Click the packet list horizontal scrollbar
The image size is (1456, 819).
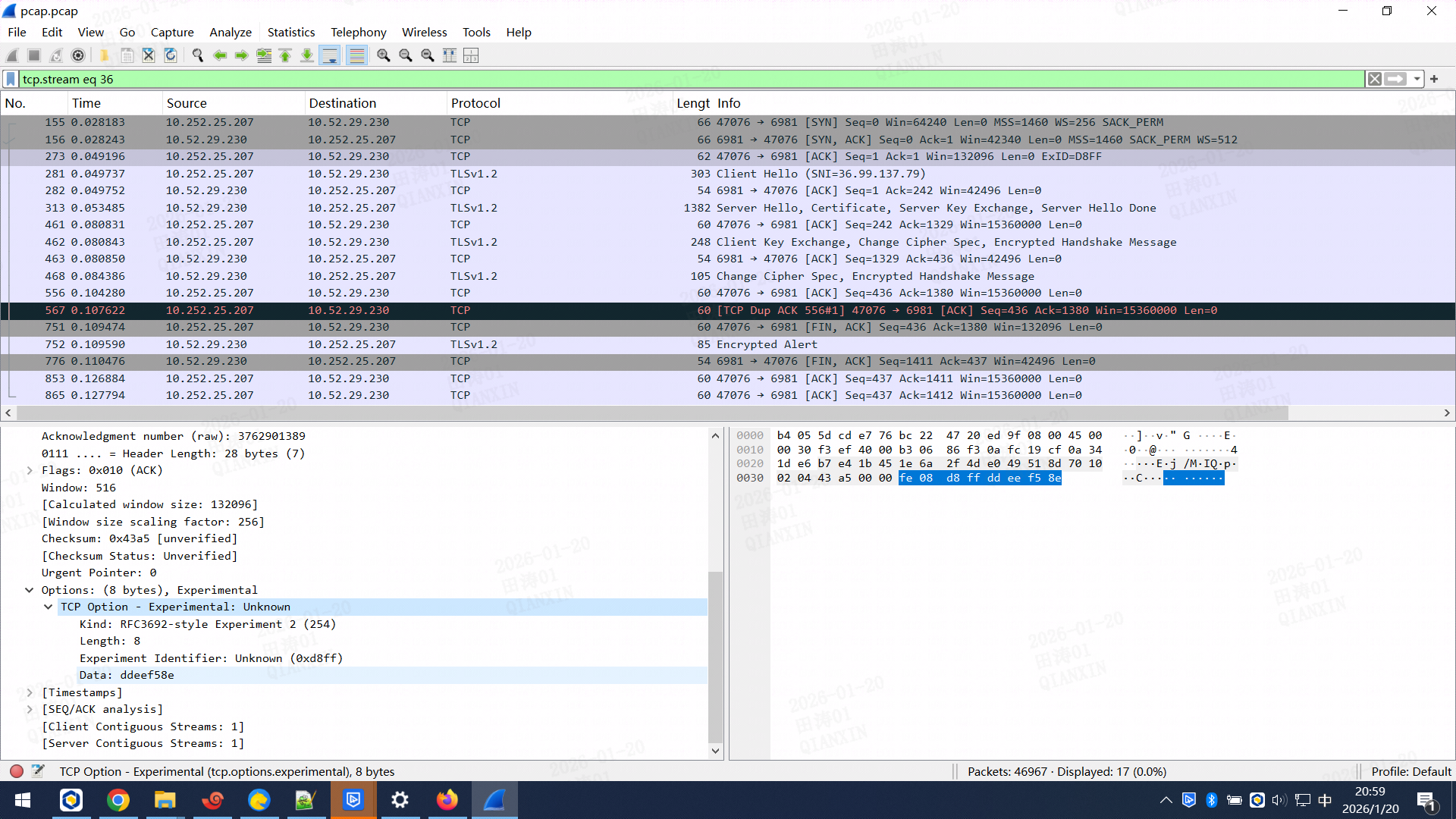click(x=652, y=413)
